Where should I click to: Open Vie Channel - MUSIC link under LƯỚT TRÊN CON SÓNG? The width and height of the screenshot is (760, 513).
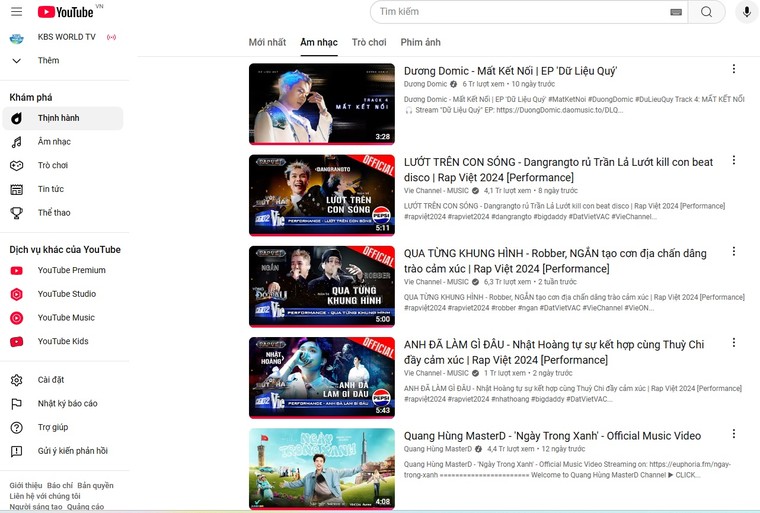click(x=436, y=191)
